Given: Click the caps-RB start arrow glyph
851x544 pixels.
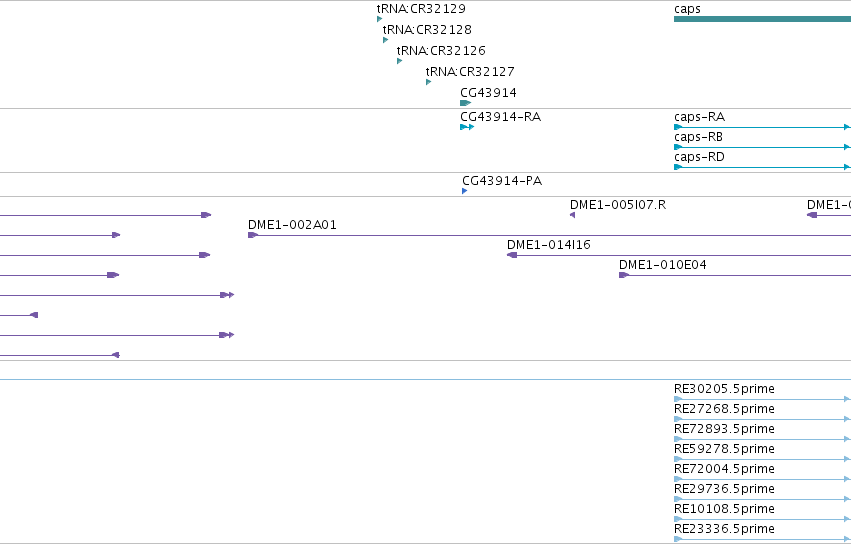Looking at the screenshot, I should click(x=678, y=147).
